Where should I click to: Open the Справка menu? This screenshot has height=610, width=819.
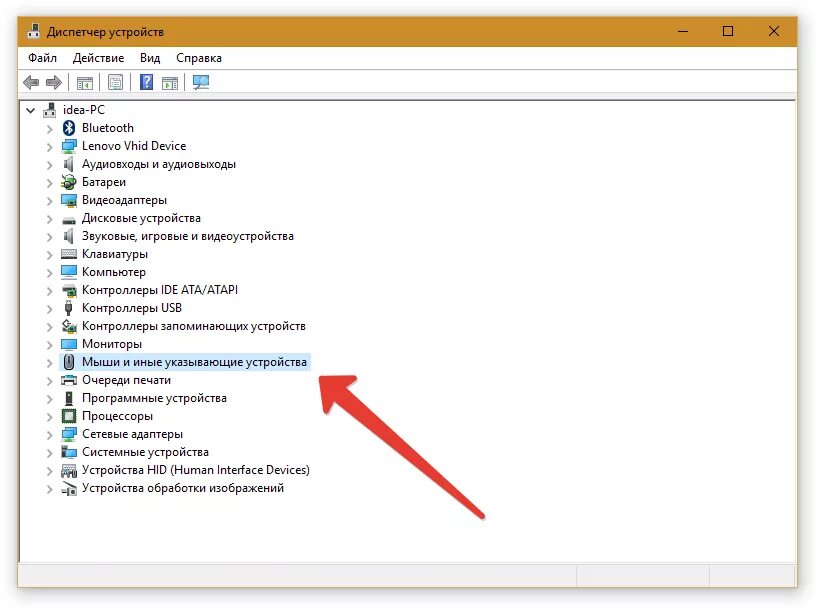(x=198, y=58)
